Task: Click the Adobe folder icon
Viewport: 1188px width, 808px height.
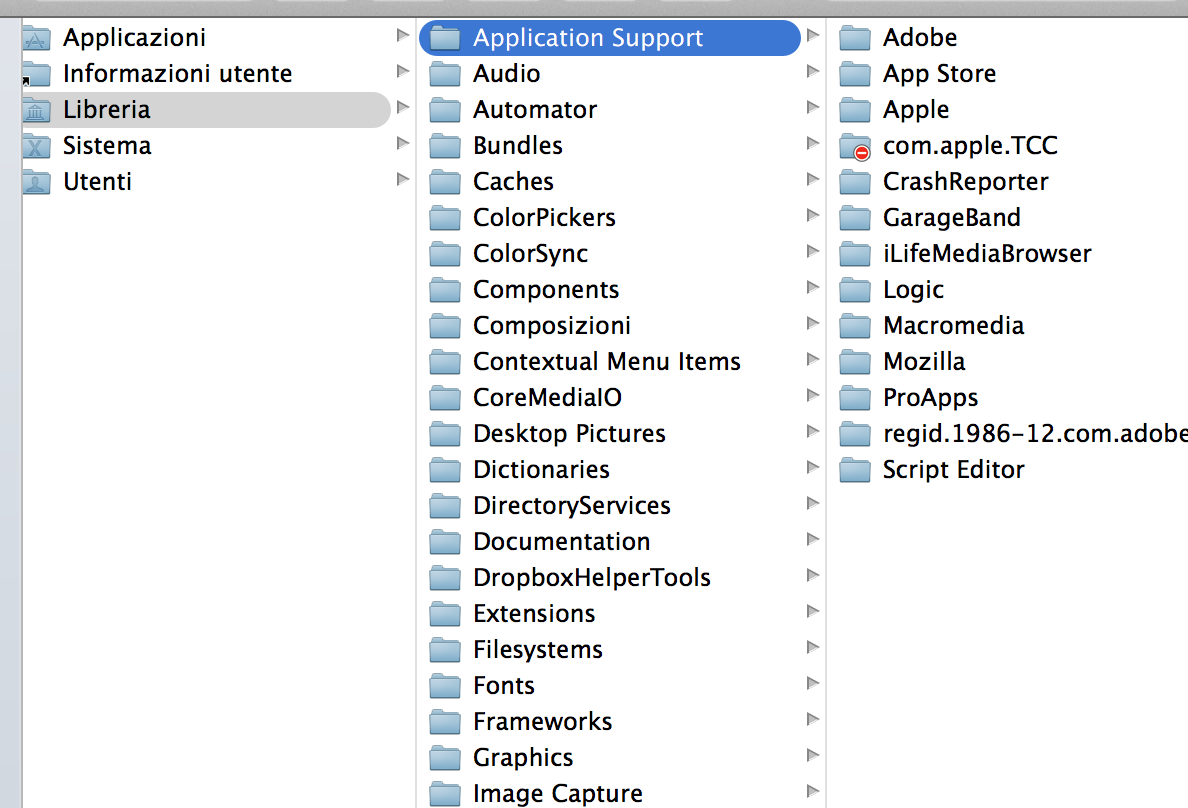Action: (x=855, y=38)
